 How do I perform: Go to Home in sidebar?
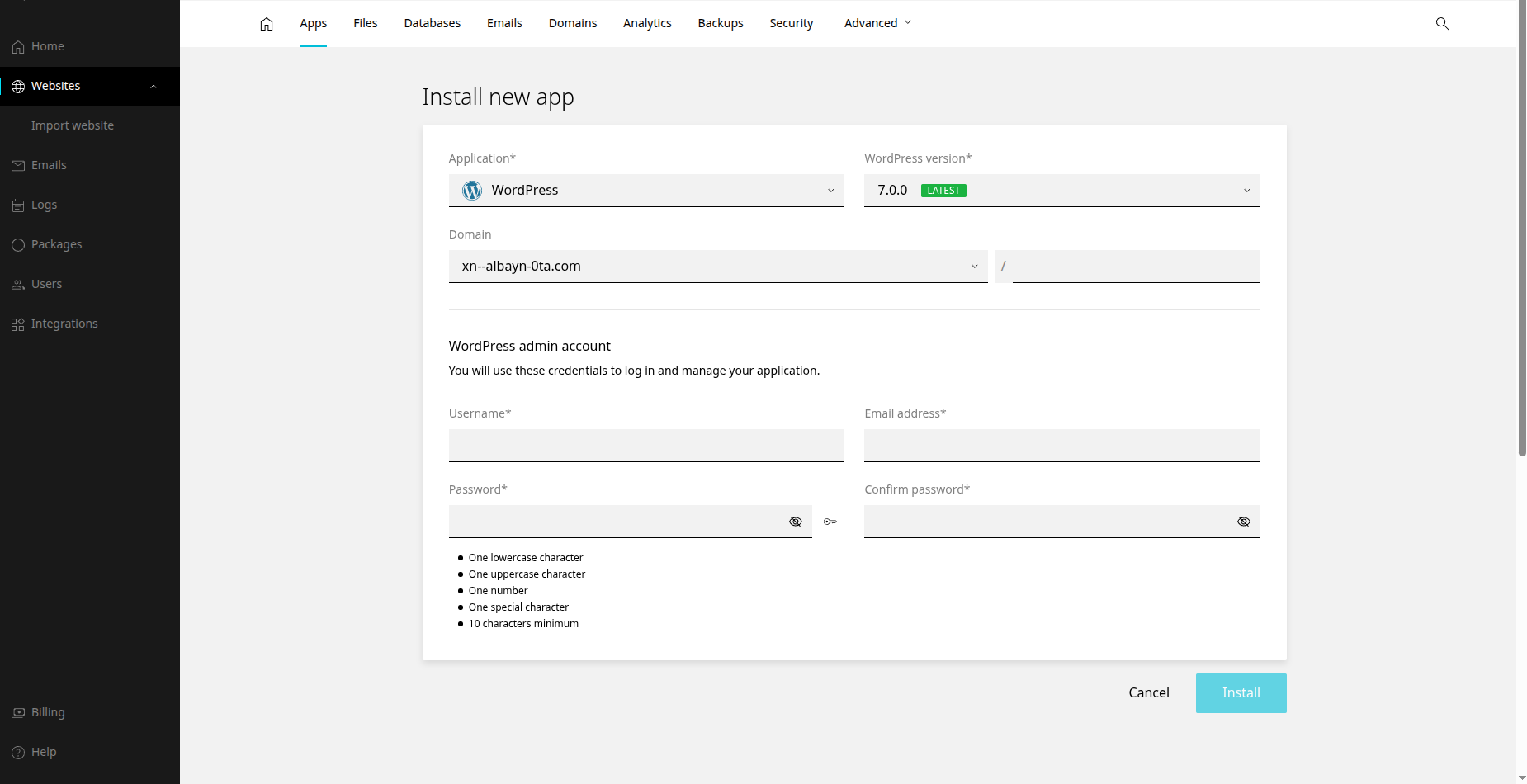pyautogui.click(x=48, y=46)
